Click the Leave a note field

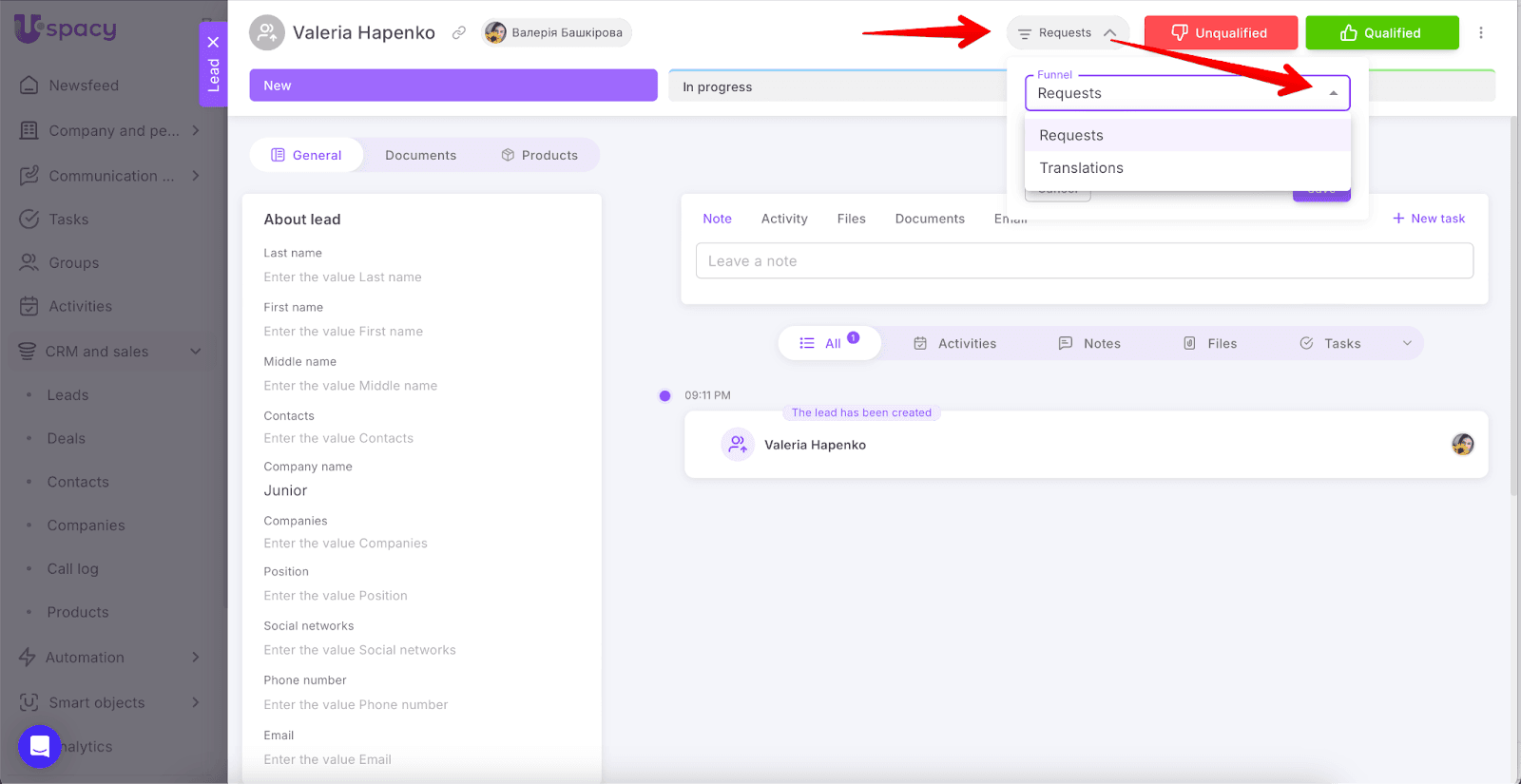(x=1084, y=261)
